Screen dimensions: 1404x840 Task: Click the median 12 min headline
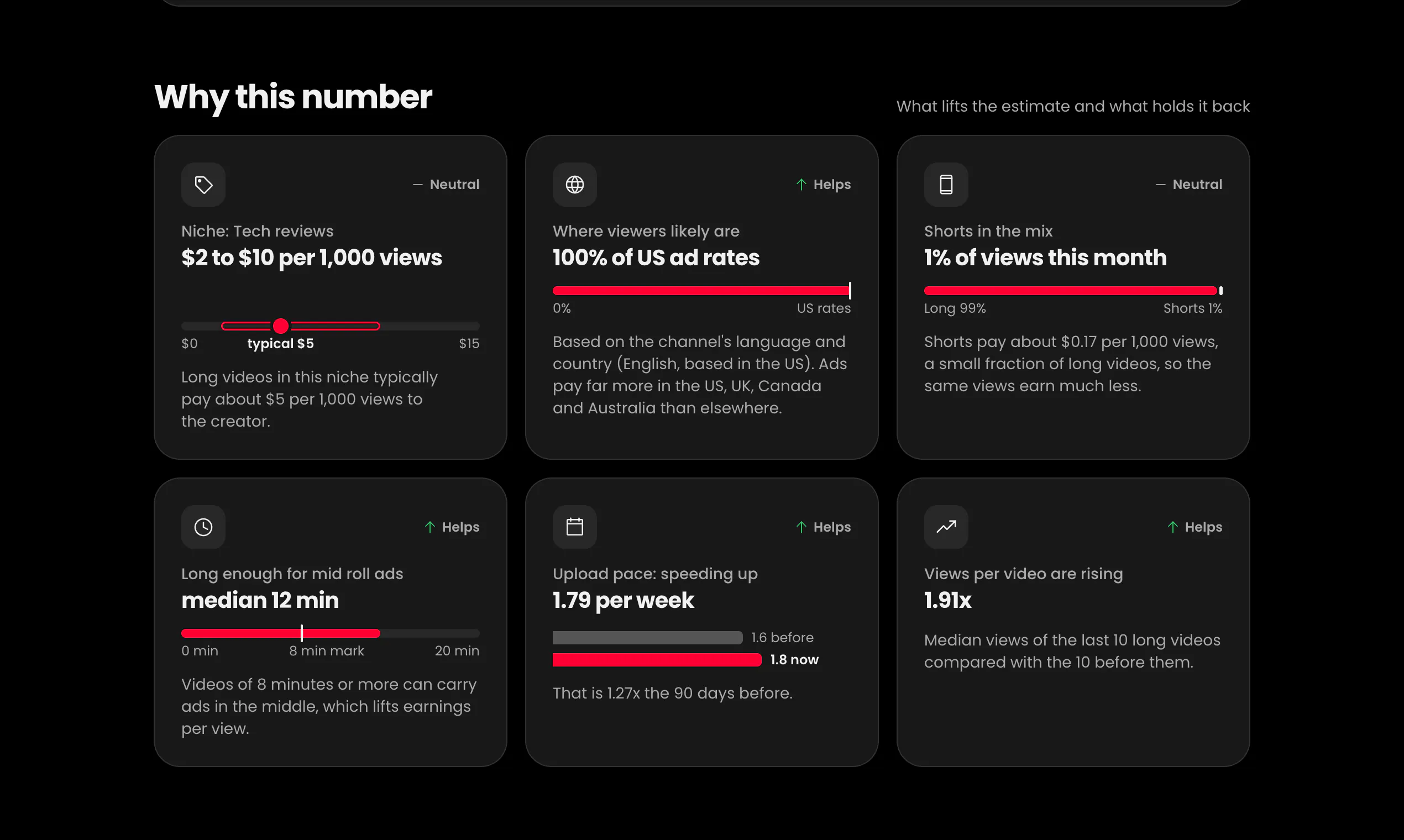click(260, 600)
